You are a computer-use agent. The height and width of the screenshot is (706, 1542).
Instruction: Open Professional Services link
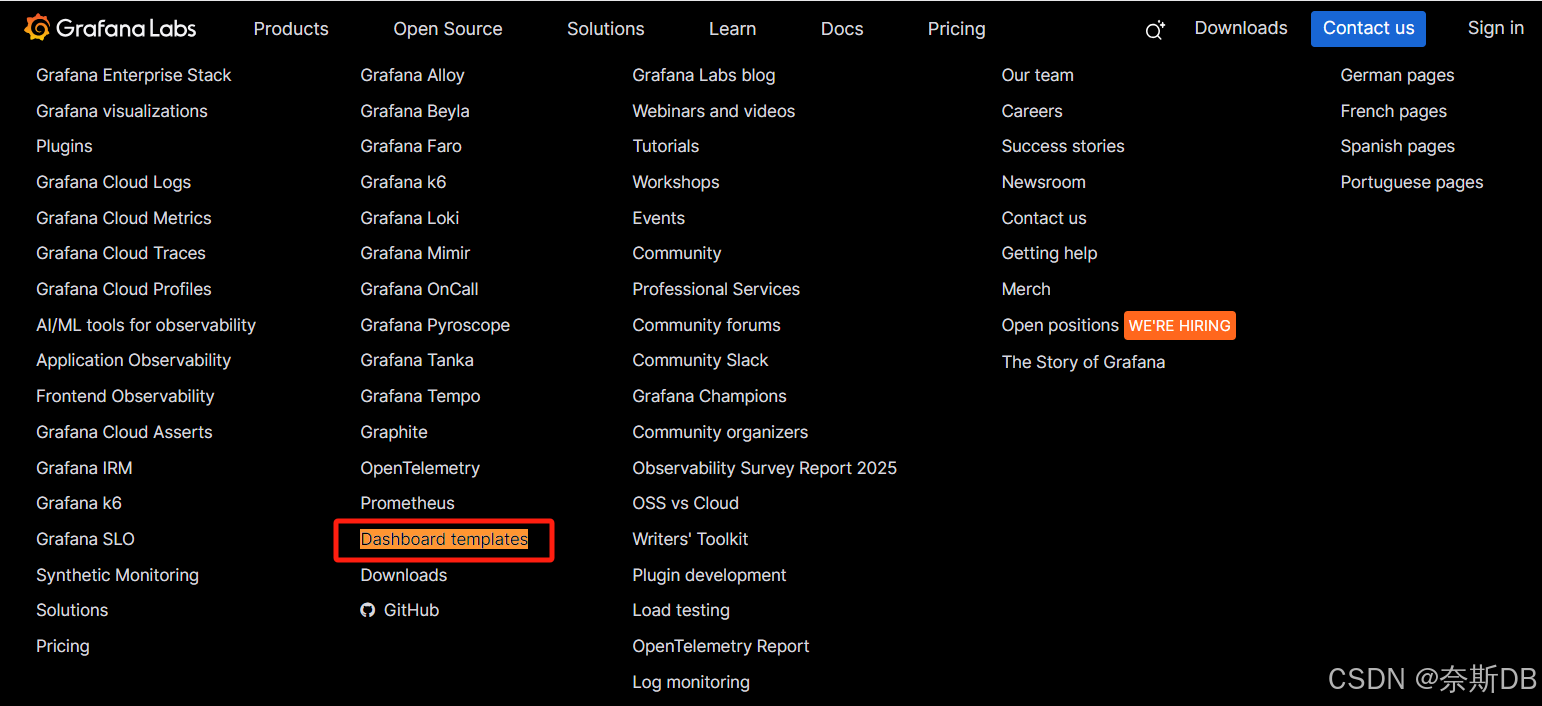pyautogui.click(x=716, y=289)
